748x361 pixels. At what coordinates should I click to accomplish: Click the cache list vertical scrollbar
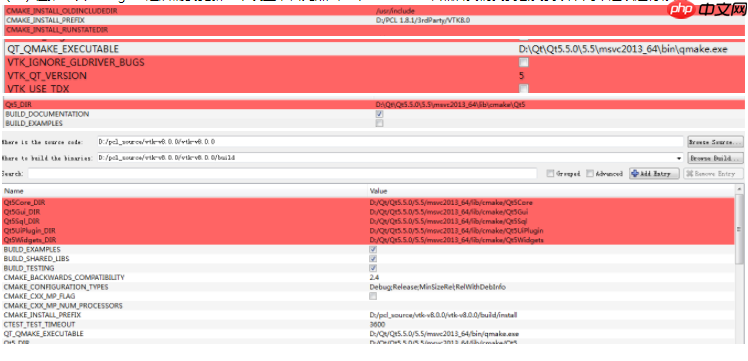point(739,263)
